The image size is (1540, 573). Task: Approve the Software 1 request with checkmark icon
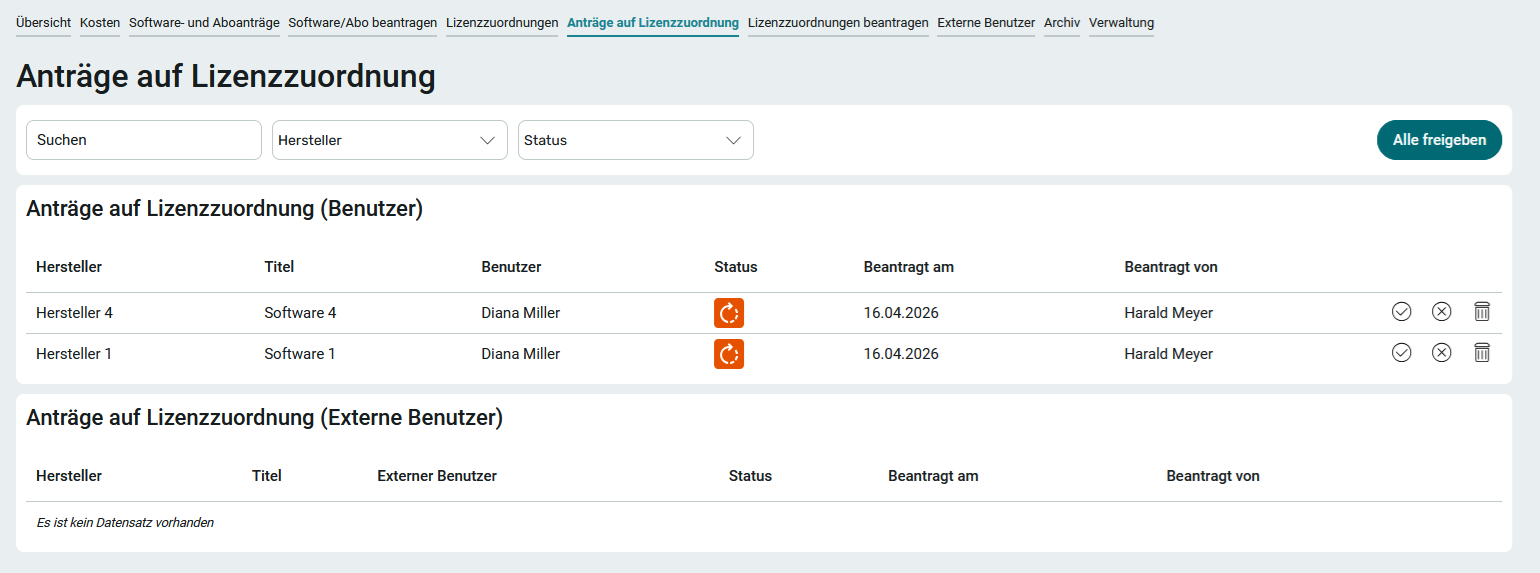pyautogui.click(x=1401, y=352)
